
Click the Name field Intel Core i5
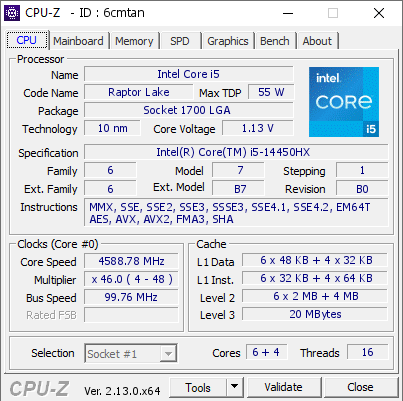(x=189, y=74)
